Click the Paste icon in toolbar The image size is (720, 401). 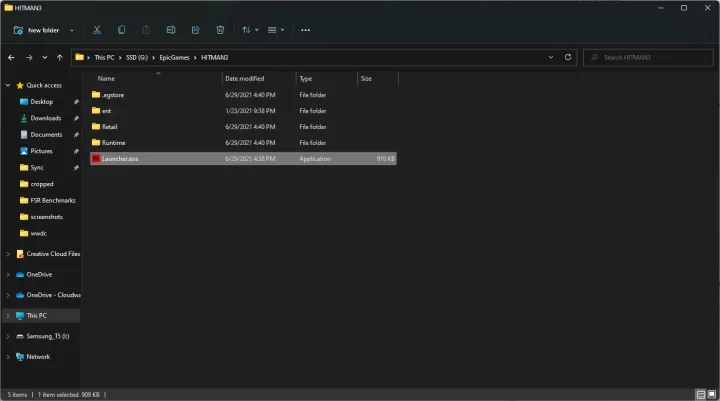coord(146,30)
